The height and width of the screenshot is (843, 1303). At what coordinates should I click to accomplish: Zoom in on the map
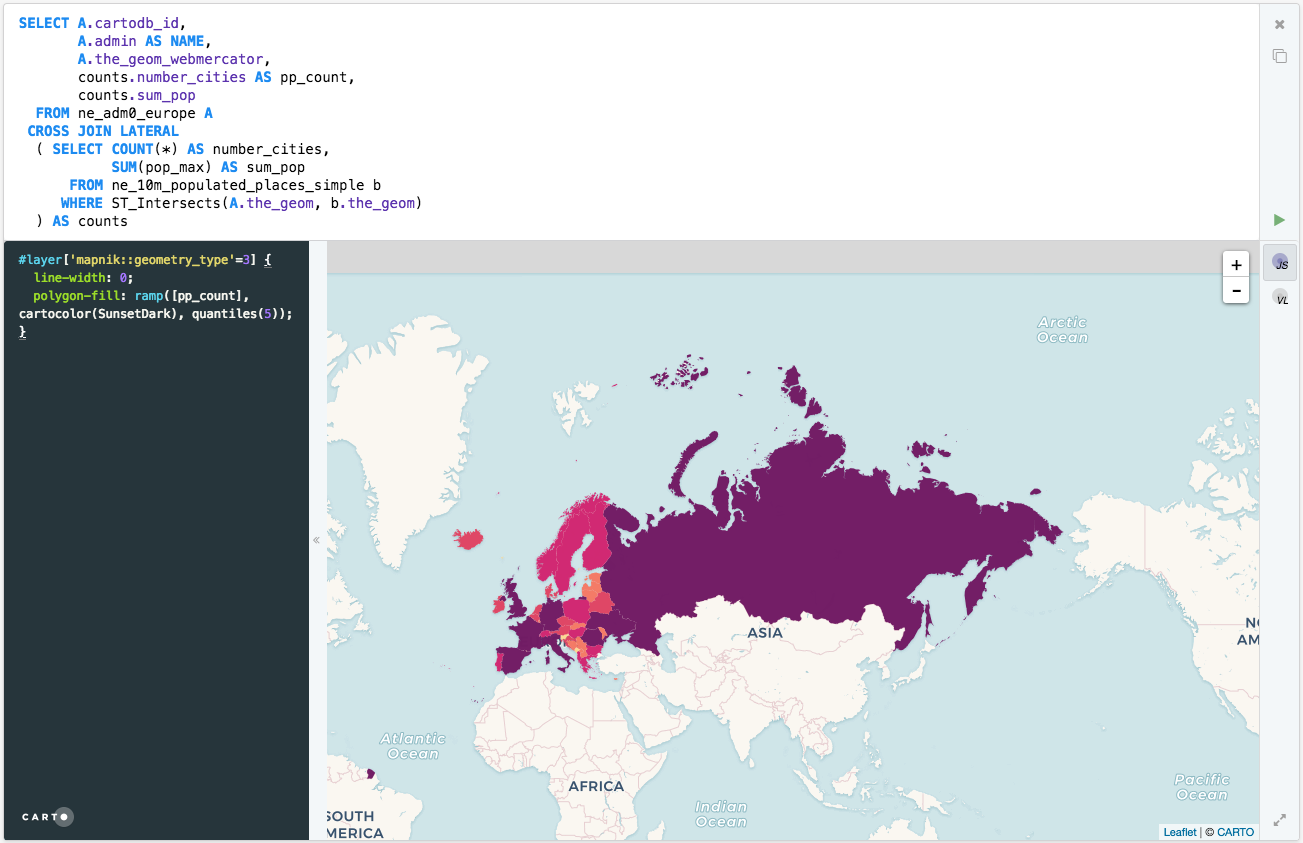click(1236, 265)
